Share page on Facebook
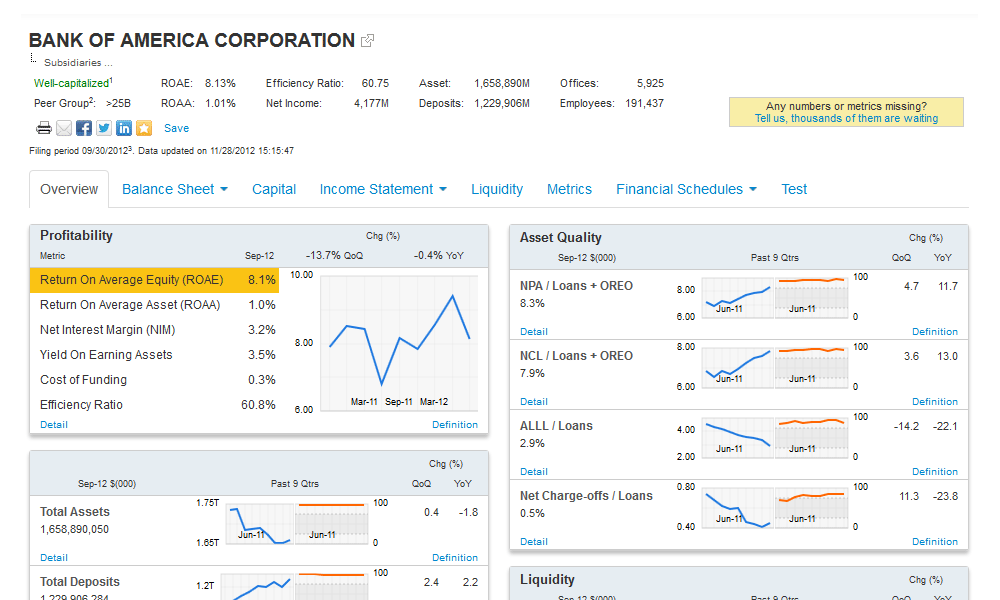Viewport: 1000px width, 600px height. point(84,128)
